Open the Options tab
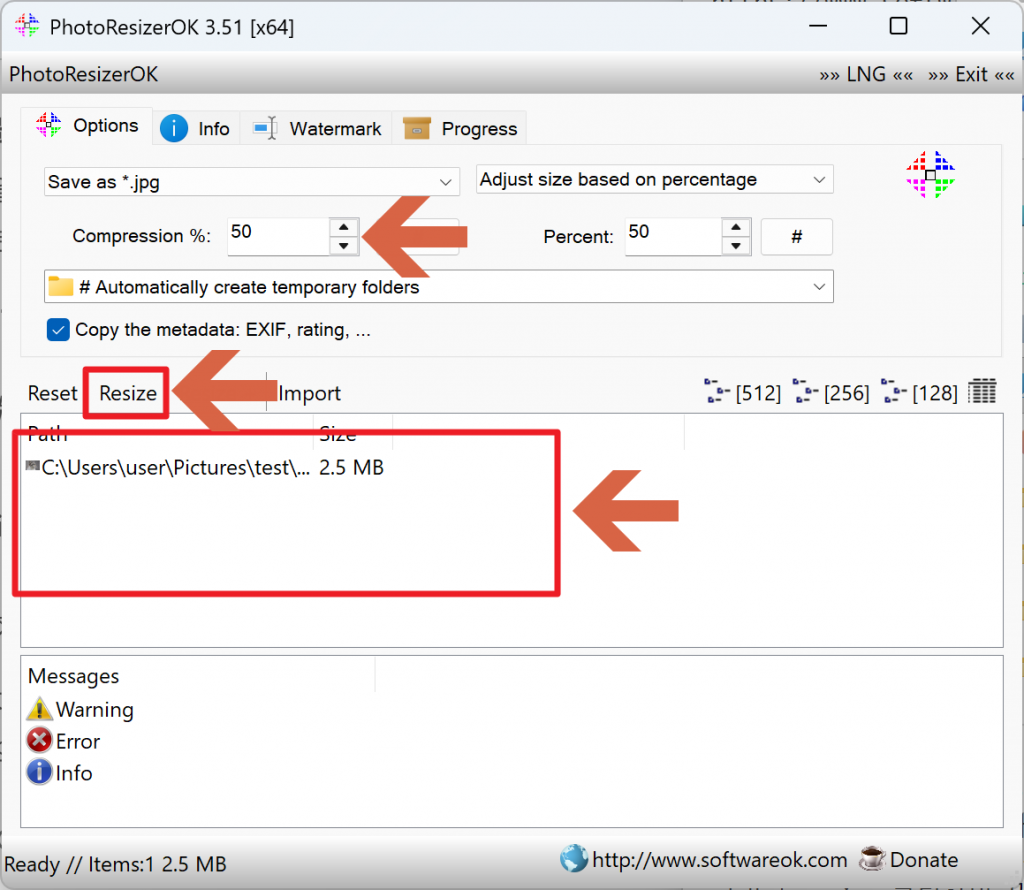 tap(87, 125)
